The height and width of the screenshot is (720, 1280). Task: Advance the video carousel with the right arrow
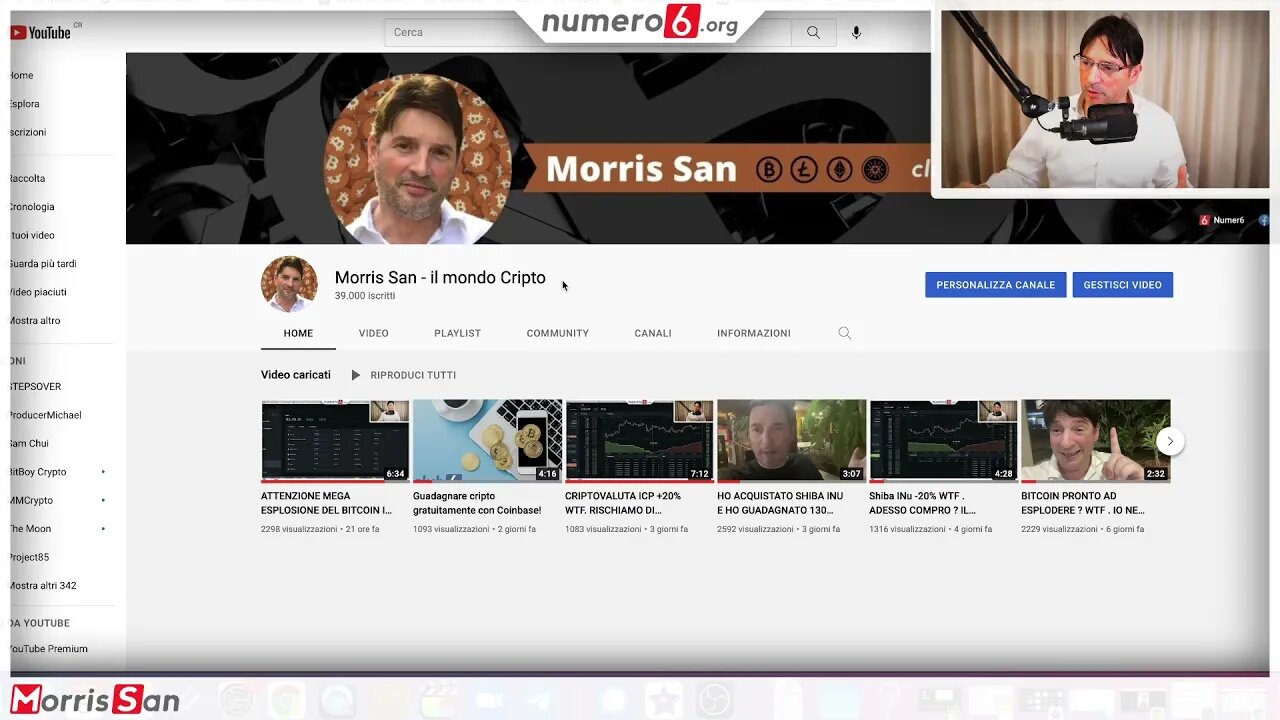[x=1170, y=441]
